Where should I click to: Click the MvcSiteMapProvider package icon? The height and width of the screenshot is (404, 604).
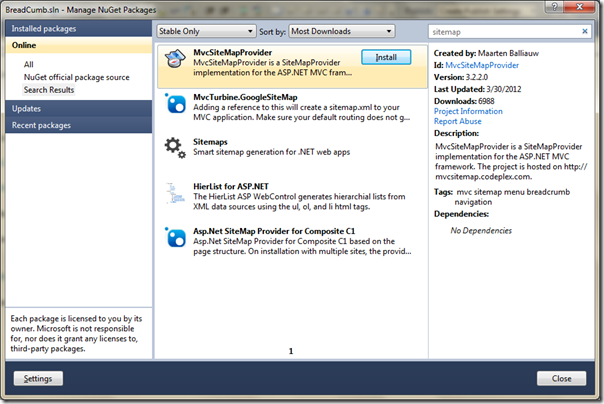[x=175, y=59]
